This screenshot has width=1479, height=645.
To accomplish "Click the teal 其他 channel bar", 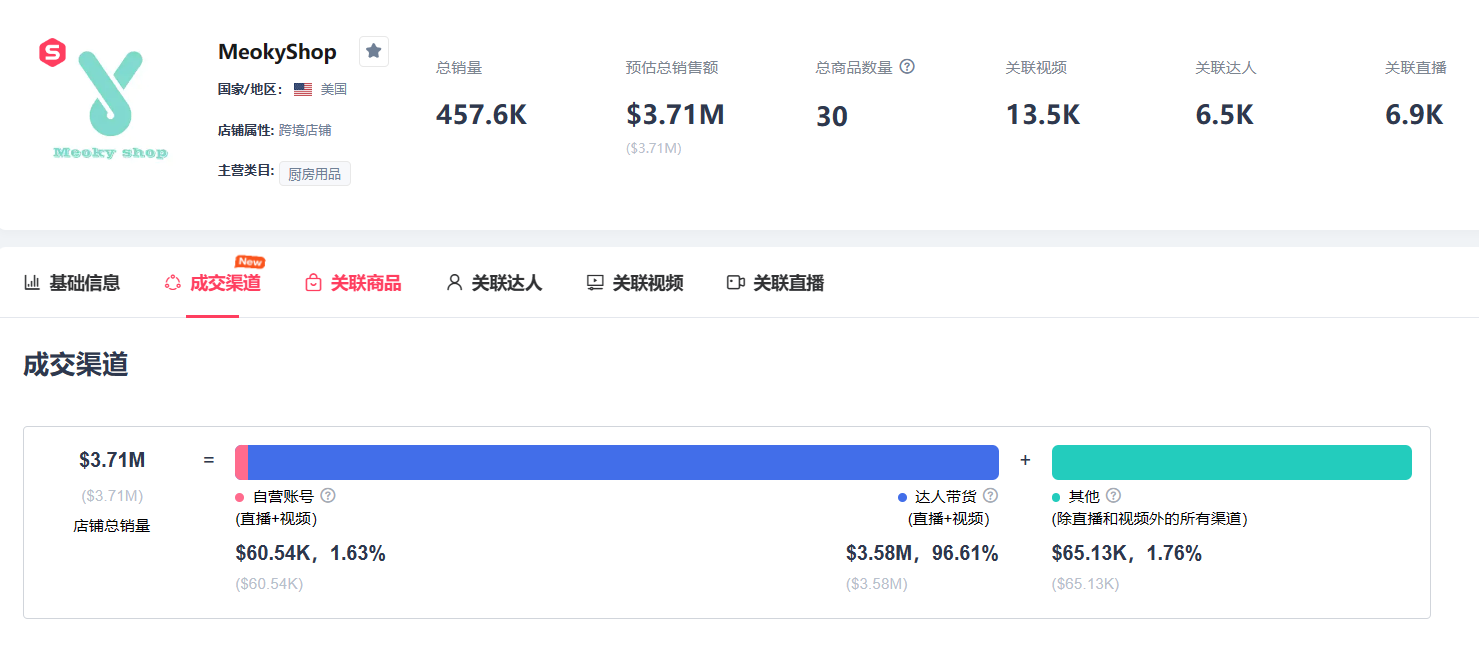I will 1231,462.
